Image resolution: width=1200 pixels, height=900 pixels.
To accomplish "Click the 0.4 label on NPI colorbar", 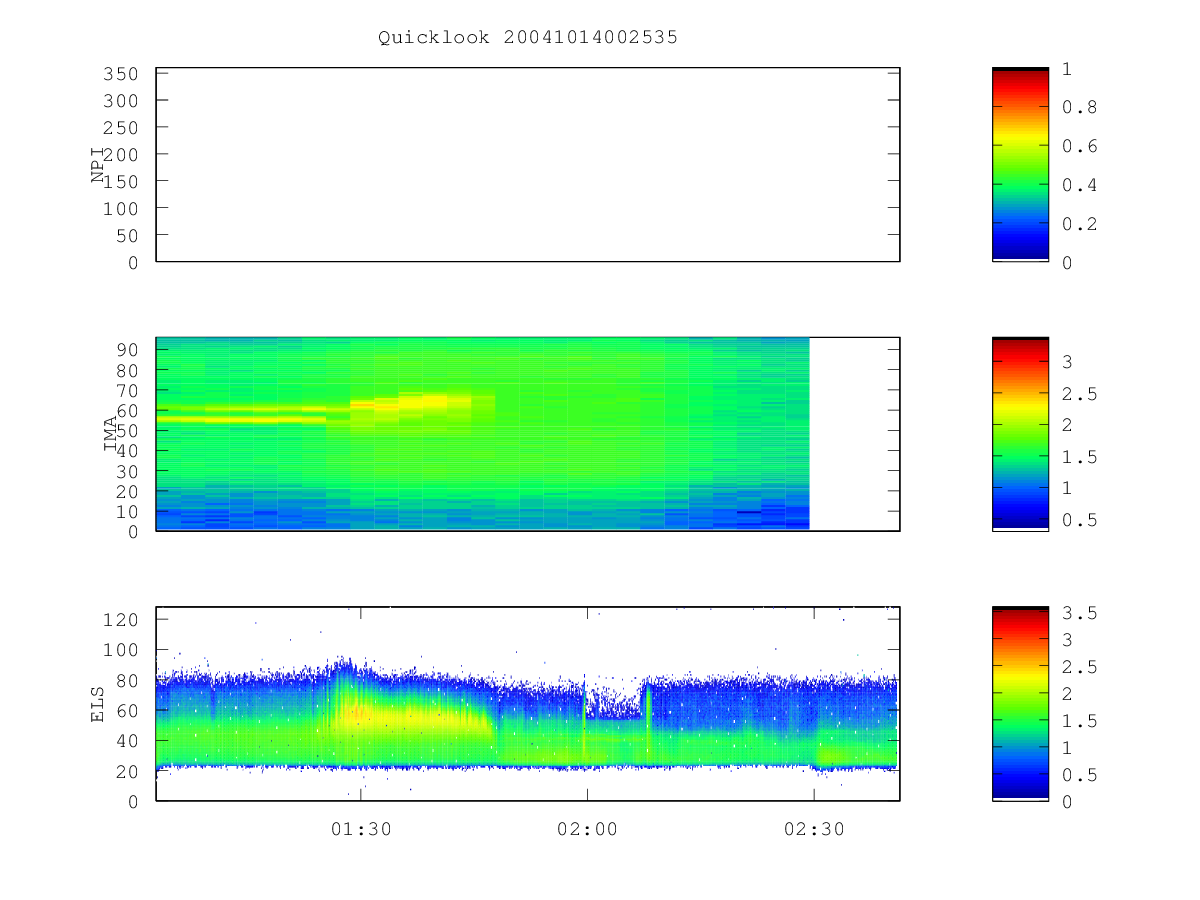I will click(x=1080, y=185).
